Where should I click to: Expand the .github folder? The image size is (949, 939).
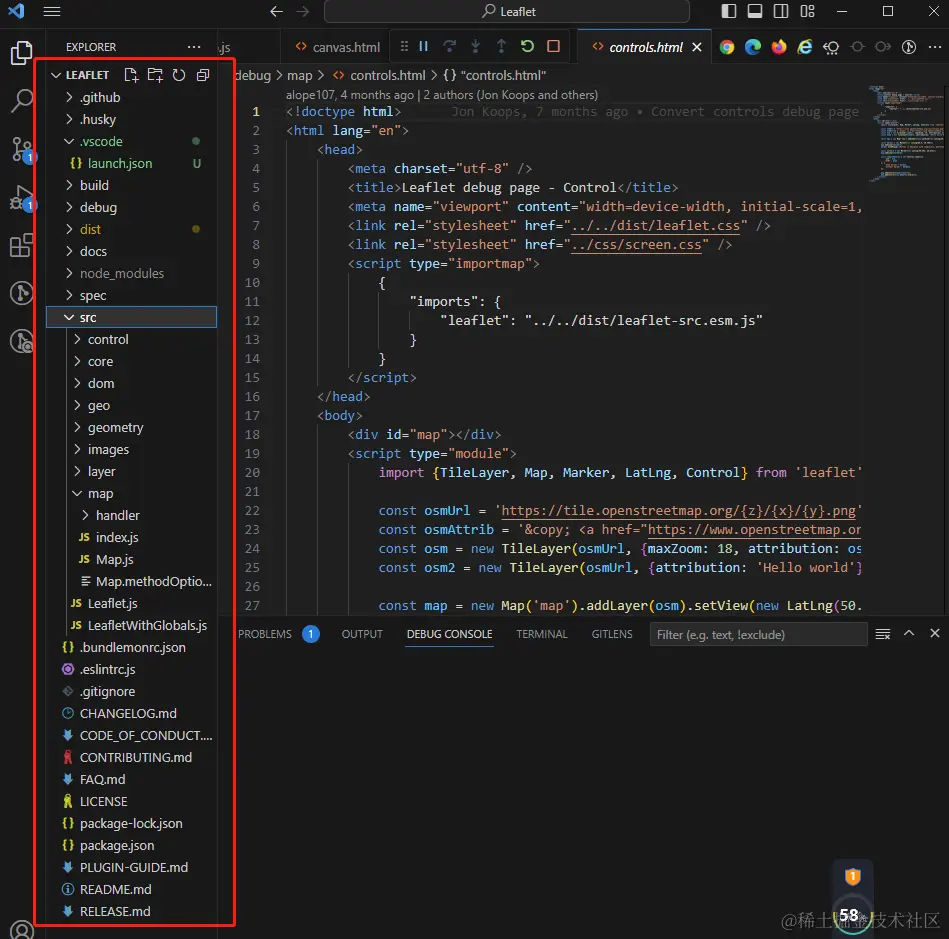(131, 97)
